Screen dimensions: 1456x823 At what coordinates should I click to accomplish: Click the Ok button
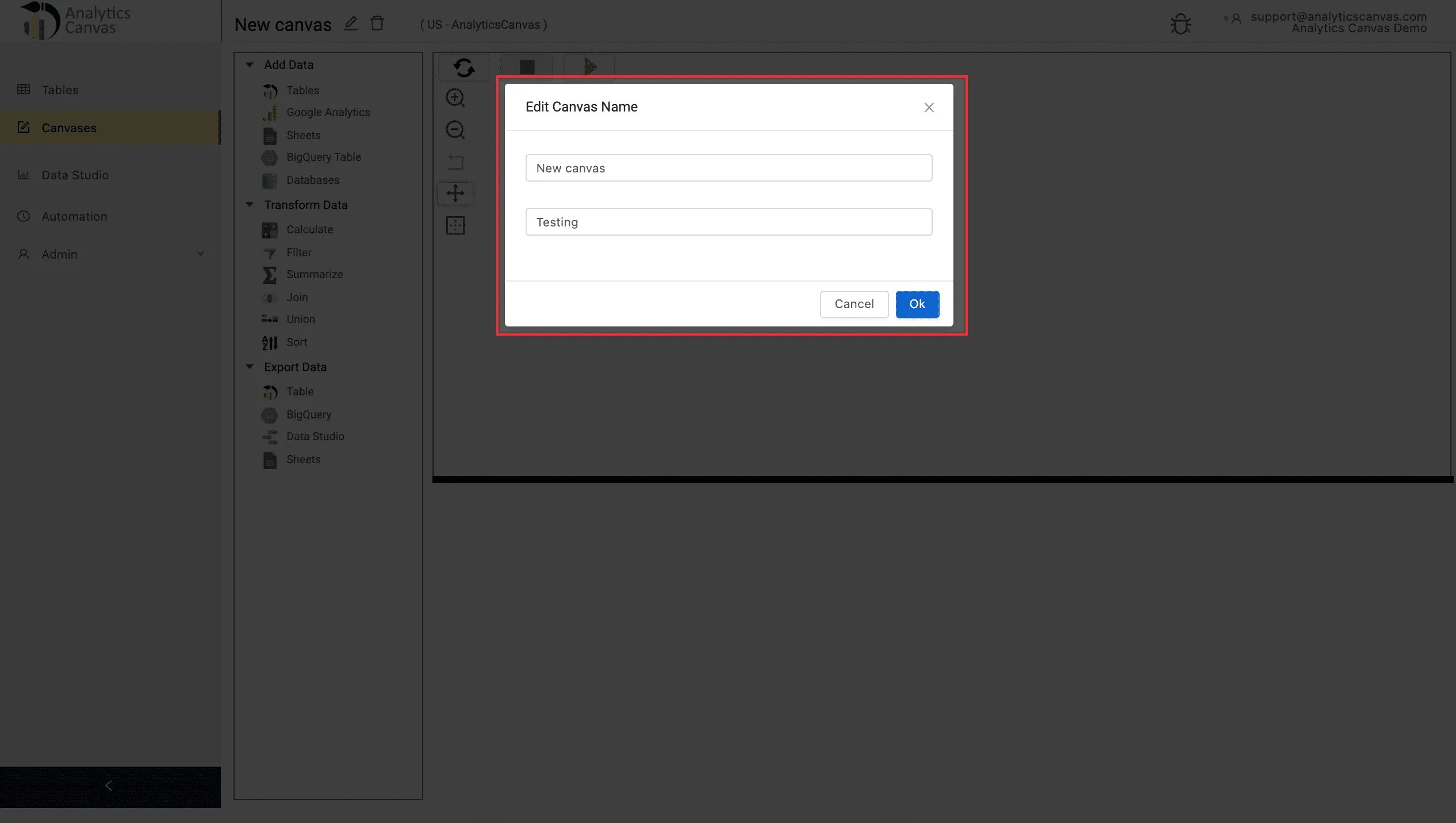tap(917, 305)
